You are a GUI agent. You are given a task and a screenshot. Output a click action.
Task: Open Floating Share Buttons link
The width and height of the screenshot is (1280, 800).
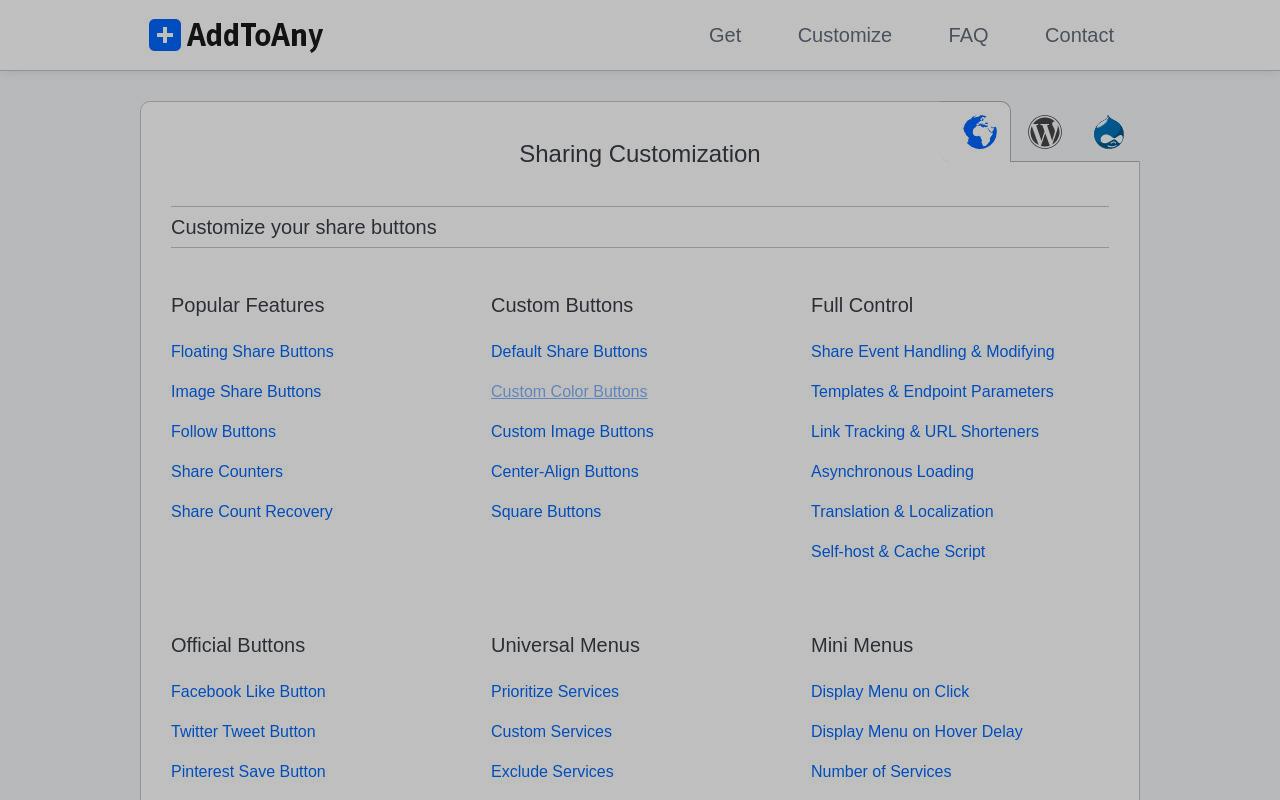tap(252, 351)
